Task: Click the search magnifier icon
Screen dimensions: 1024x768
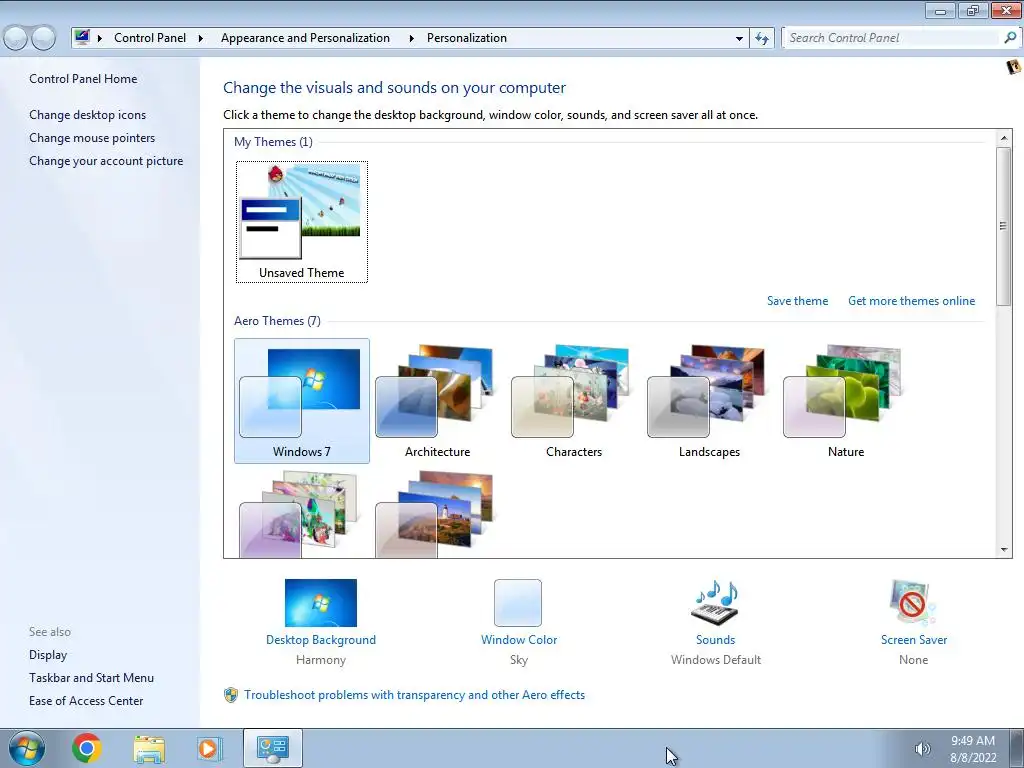Action: pos(1010,38)
